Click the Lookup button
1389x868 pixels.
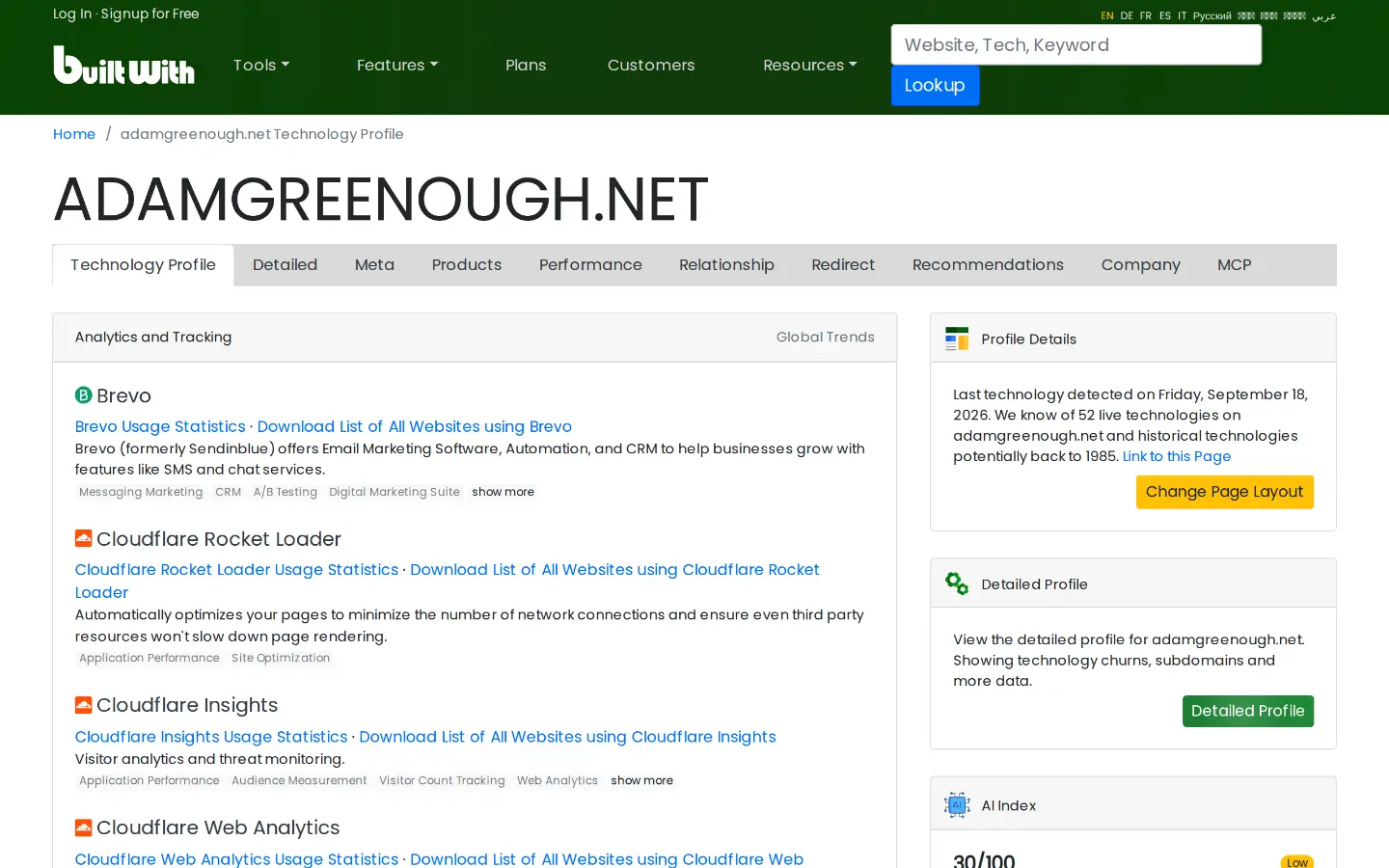coord(935,85)
